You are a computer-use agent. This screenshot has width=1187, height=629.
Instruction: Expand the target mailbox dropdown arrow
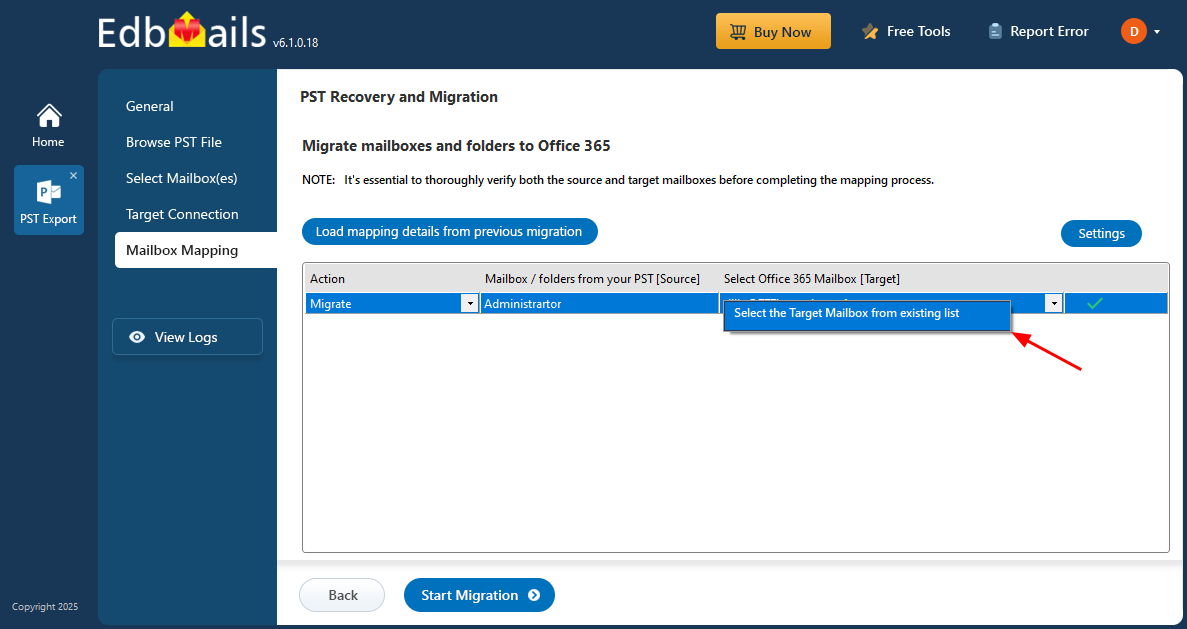click(x=1053, y=304)
